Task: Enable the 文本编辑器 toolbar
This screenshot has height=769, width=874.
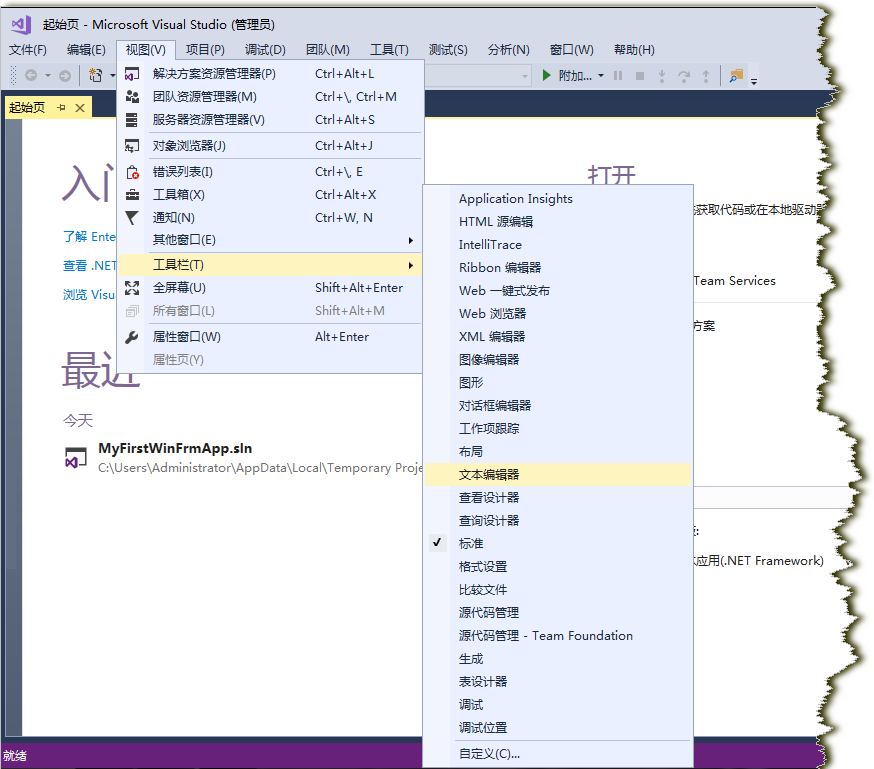Action: pos(557,475)
